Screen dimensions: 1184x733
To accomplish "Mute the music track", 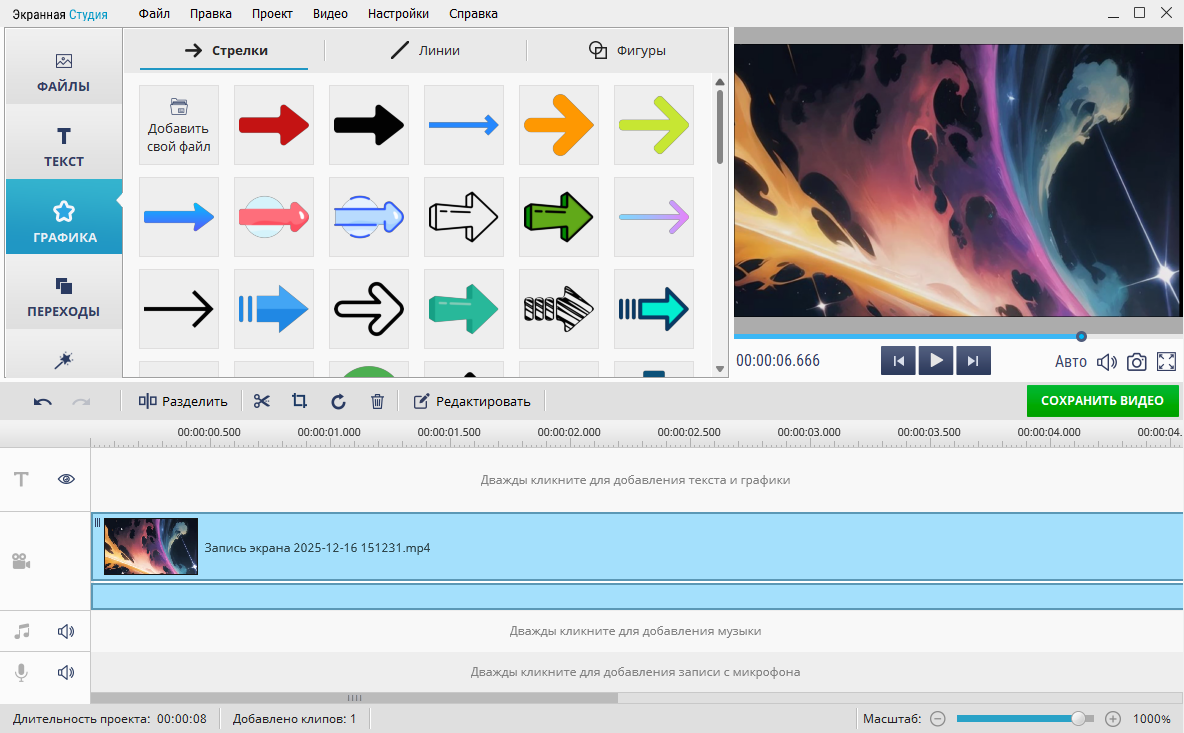I will point(66,631).
